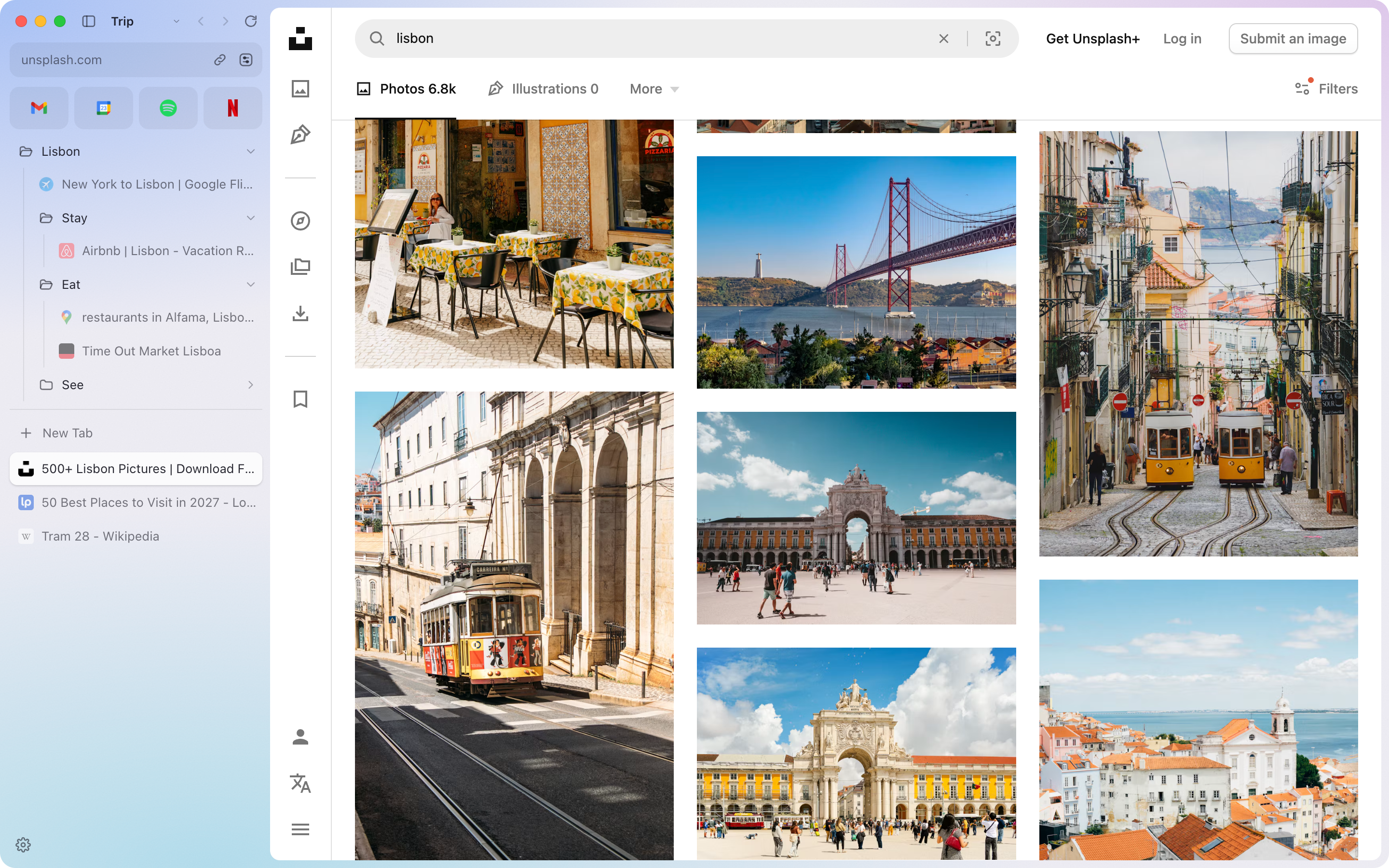Open the Filters button

pos(1326,88)
